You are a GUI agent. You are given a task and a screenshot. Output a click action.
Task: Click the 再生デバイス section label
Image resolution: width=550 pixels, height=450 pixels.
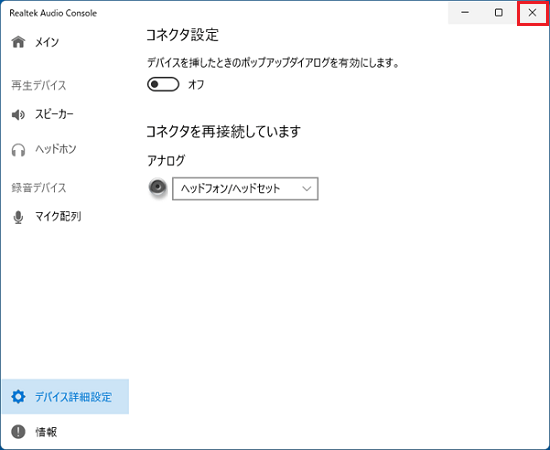click(x=39, y=85)
